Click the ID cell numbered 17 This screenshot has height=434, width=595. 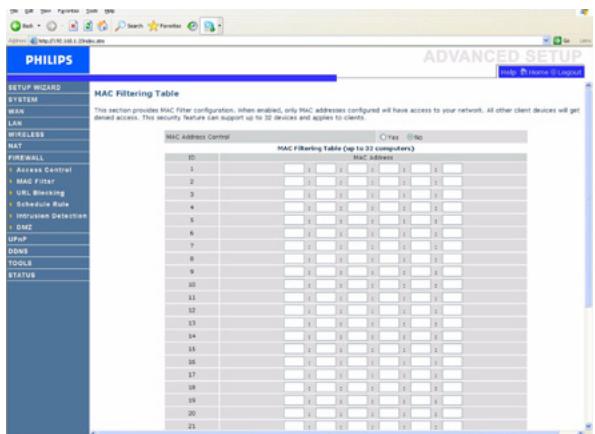[x=192, y=374]
